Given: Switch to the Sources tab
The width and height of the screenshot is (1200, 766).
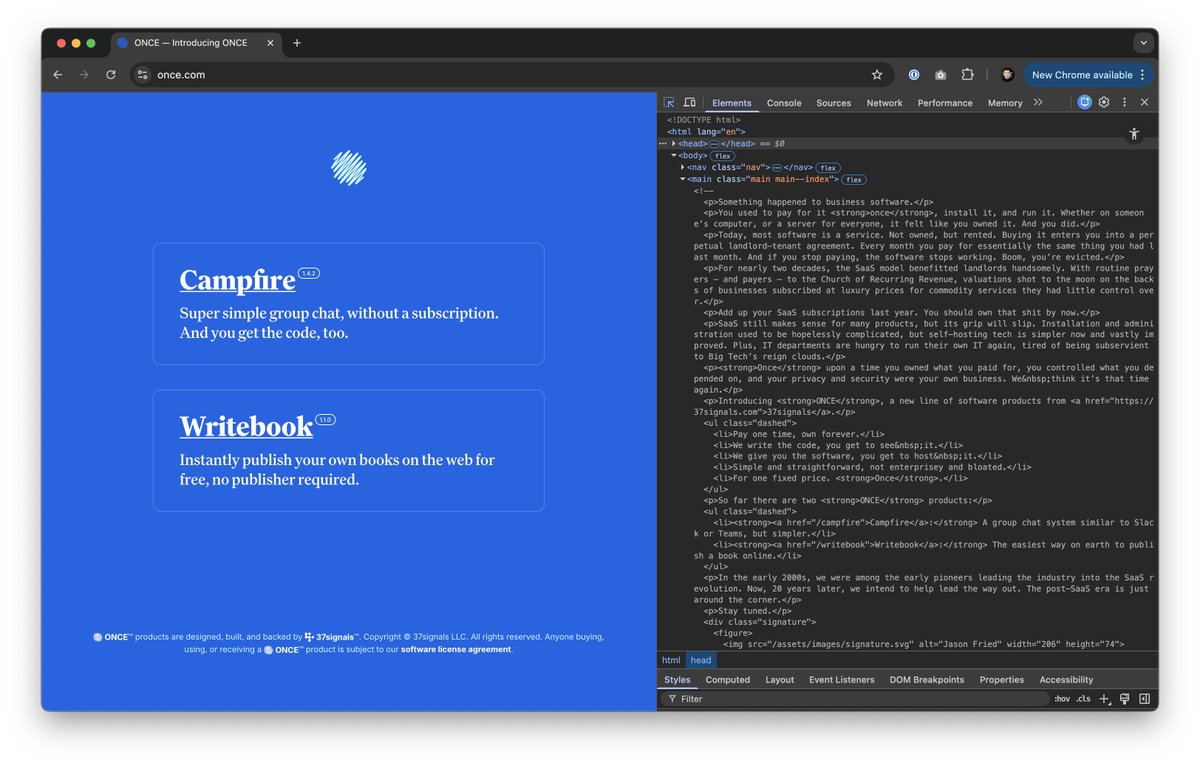Looking at the screenshot, I should [833, 103].
